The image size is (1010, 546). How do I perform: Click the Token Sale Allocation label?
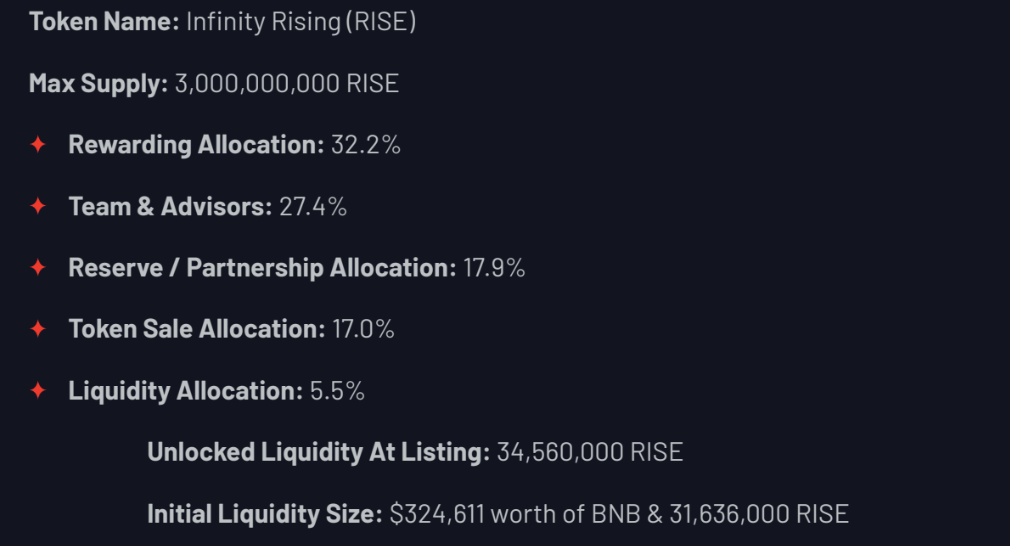pos(196,329)
